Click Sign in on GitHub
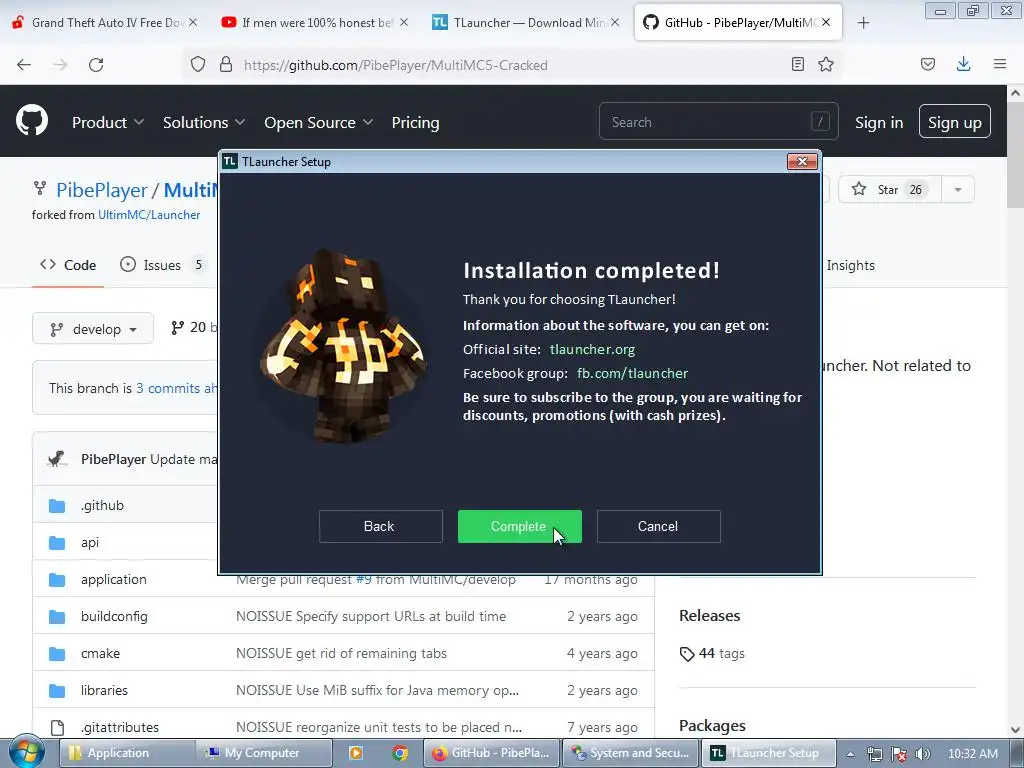 (879, 122)
